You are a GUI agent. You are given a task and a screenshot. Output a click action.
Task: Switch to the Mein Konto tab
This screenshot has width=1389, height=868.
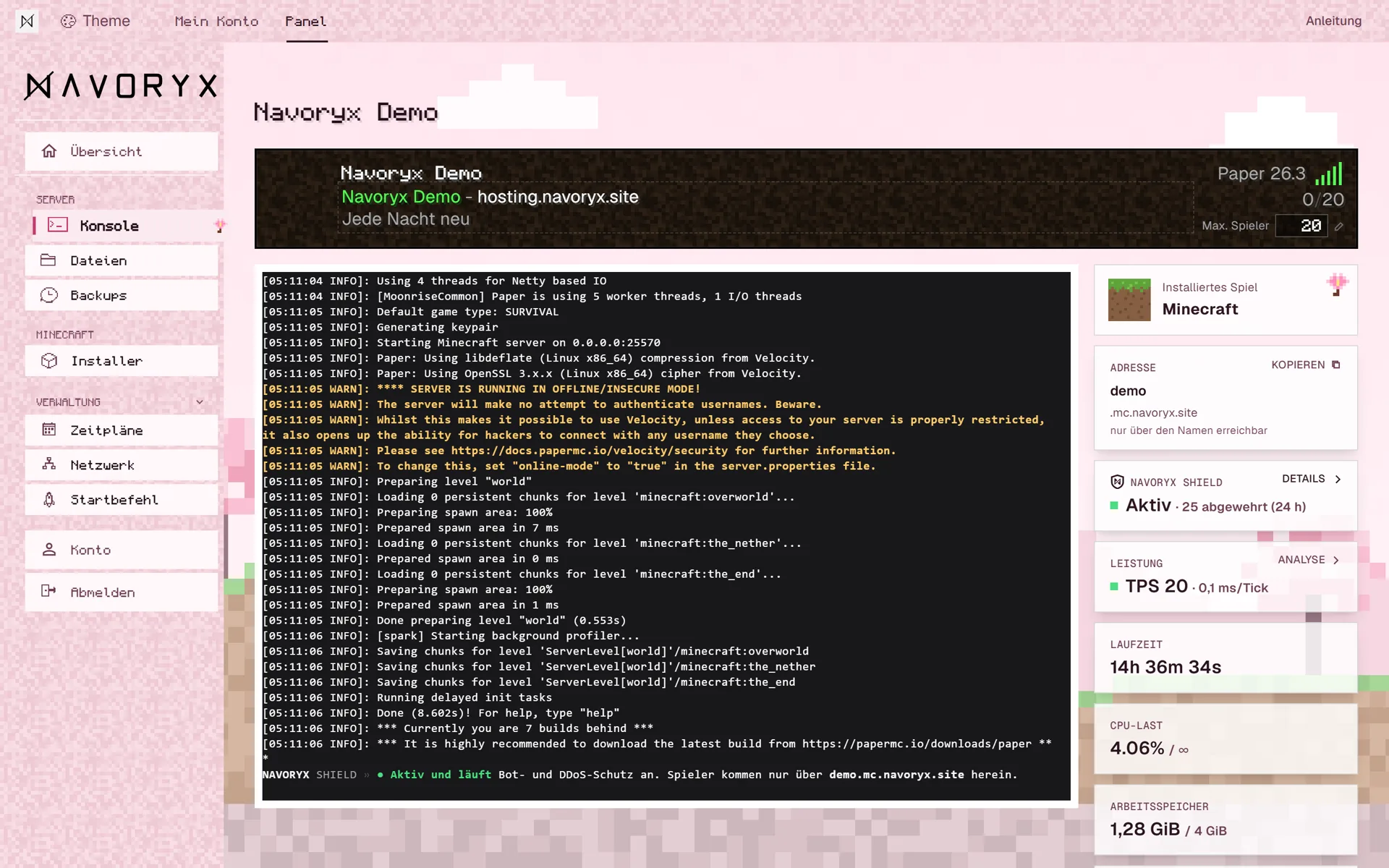216,22
